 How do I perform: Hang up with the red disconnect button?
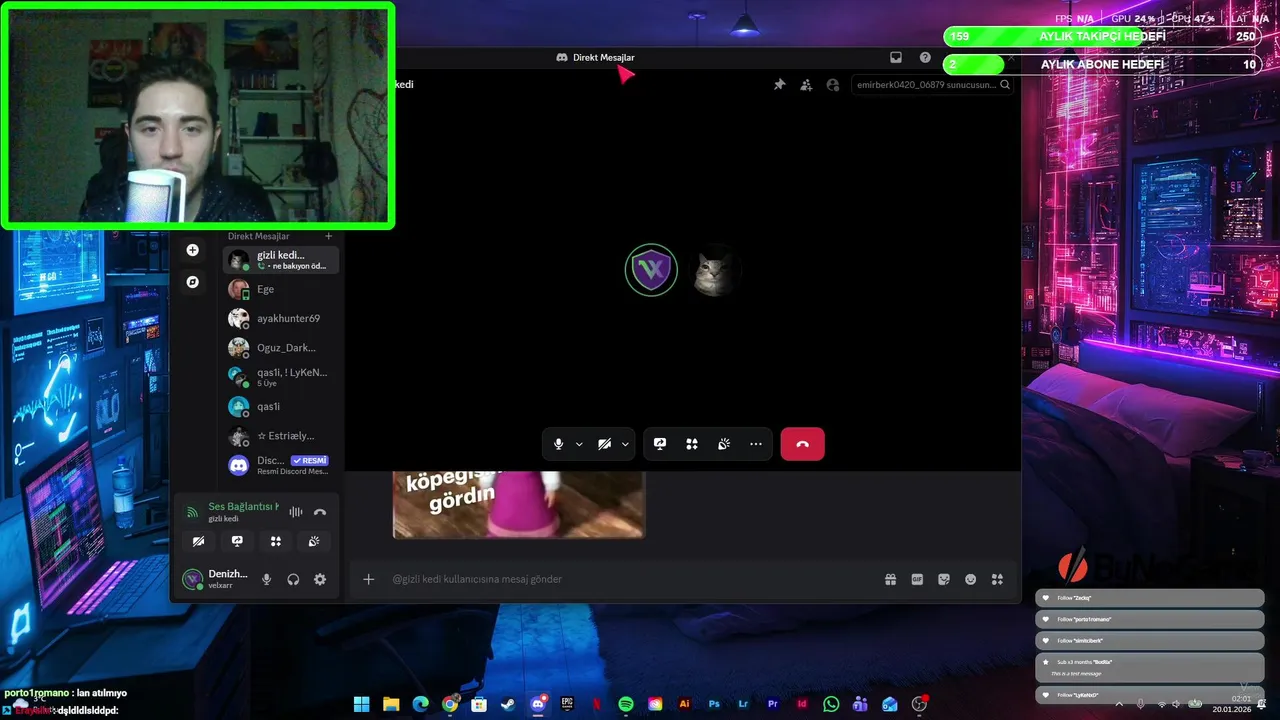coord(802,444)
